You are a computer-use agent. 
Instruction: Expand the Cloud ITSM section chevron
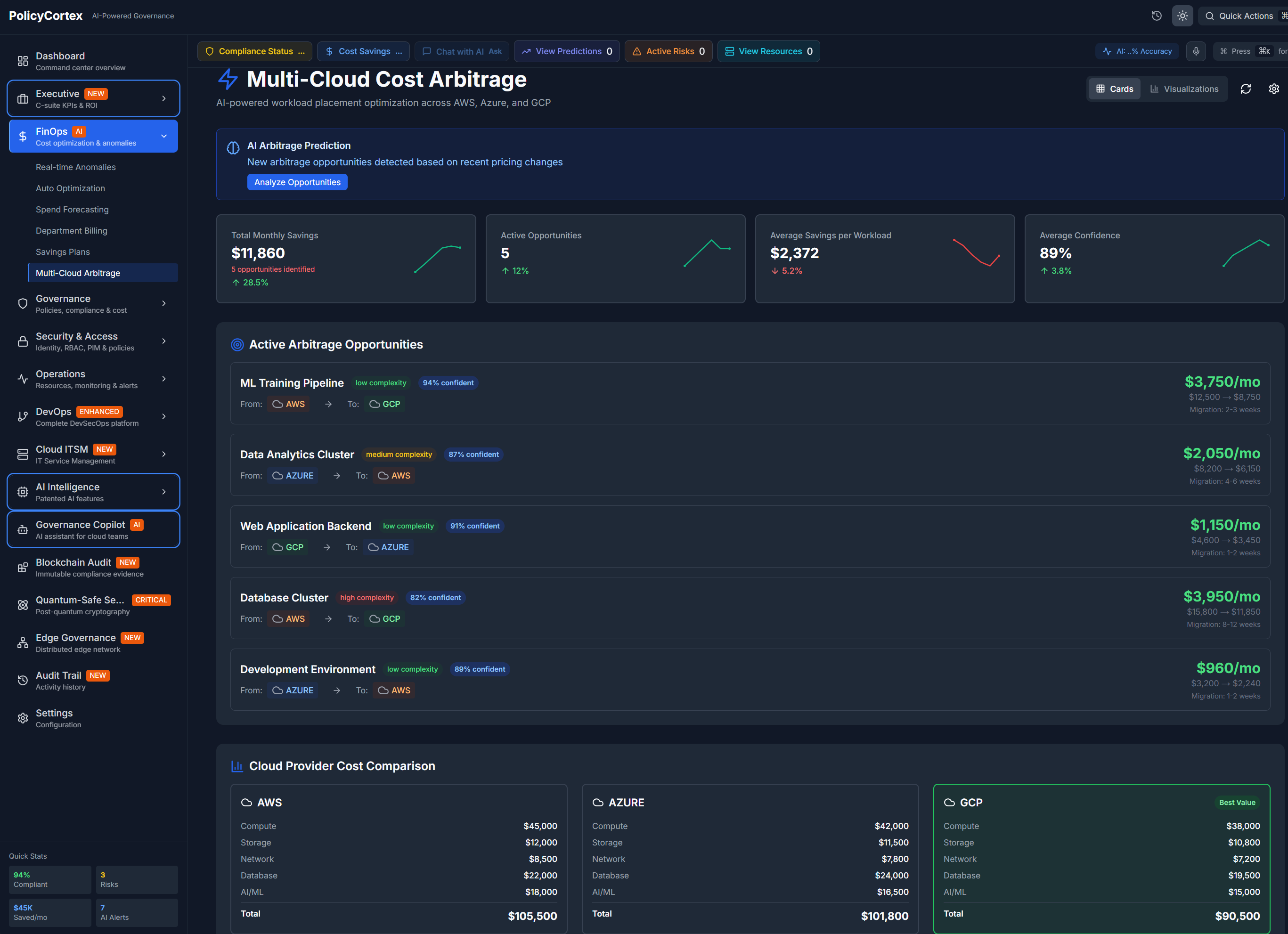click(164, 454)
